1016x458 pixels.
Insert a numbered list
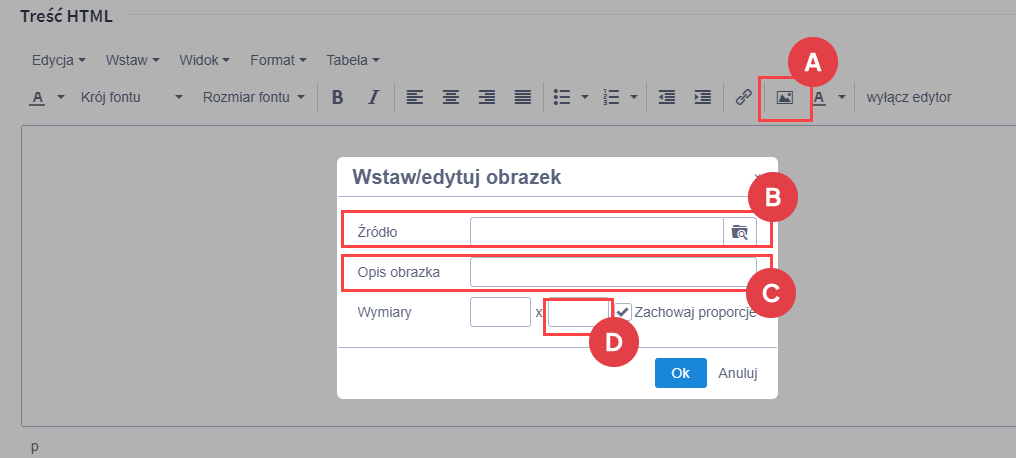(x=610, y=97)
